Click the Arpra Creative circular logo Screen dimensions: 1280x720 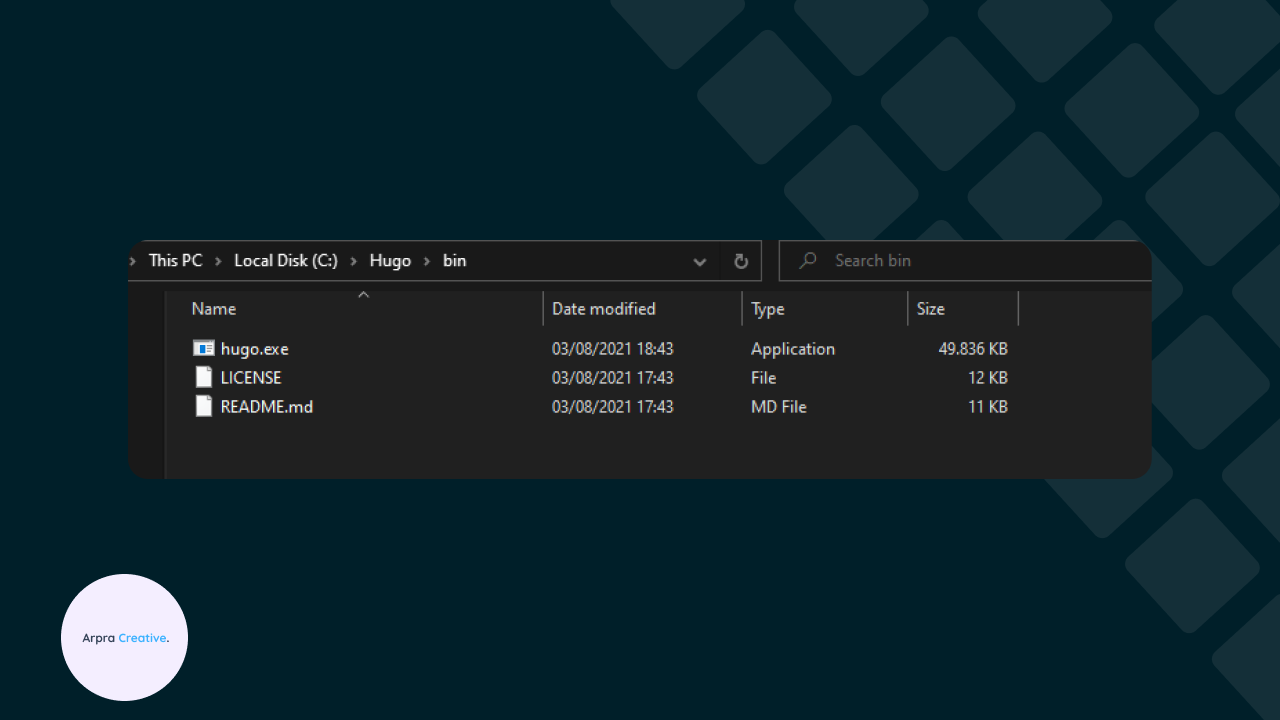click(x=125, y=637)
